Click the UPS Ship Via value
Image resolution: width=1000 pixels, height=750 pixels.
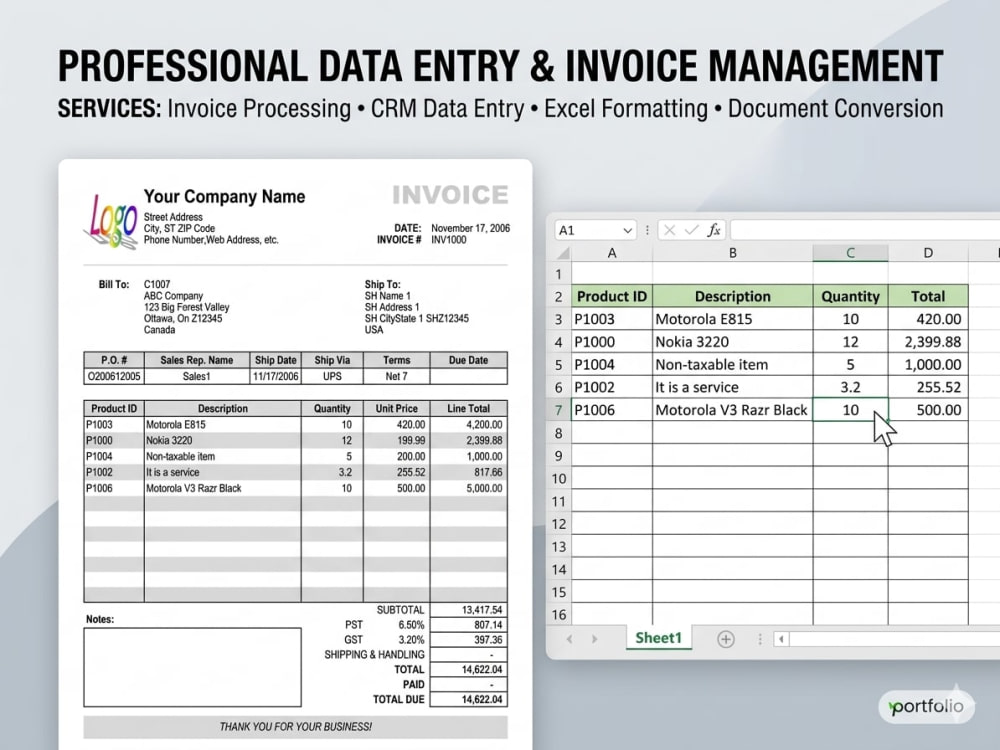pos(332,376)
